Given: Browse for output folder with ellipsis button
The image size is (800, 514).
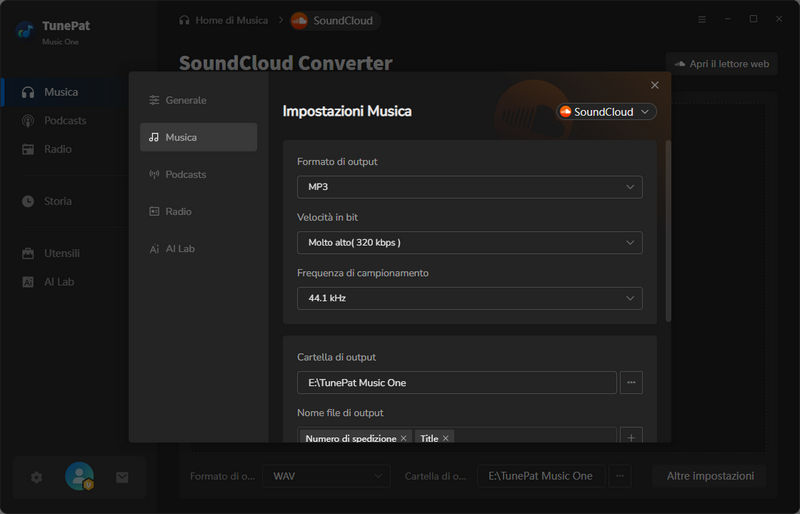Looking at the screenshot, I should pyautogui.click(x=631, y=382).
